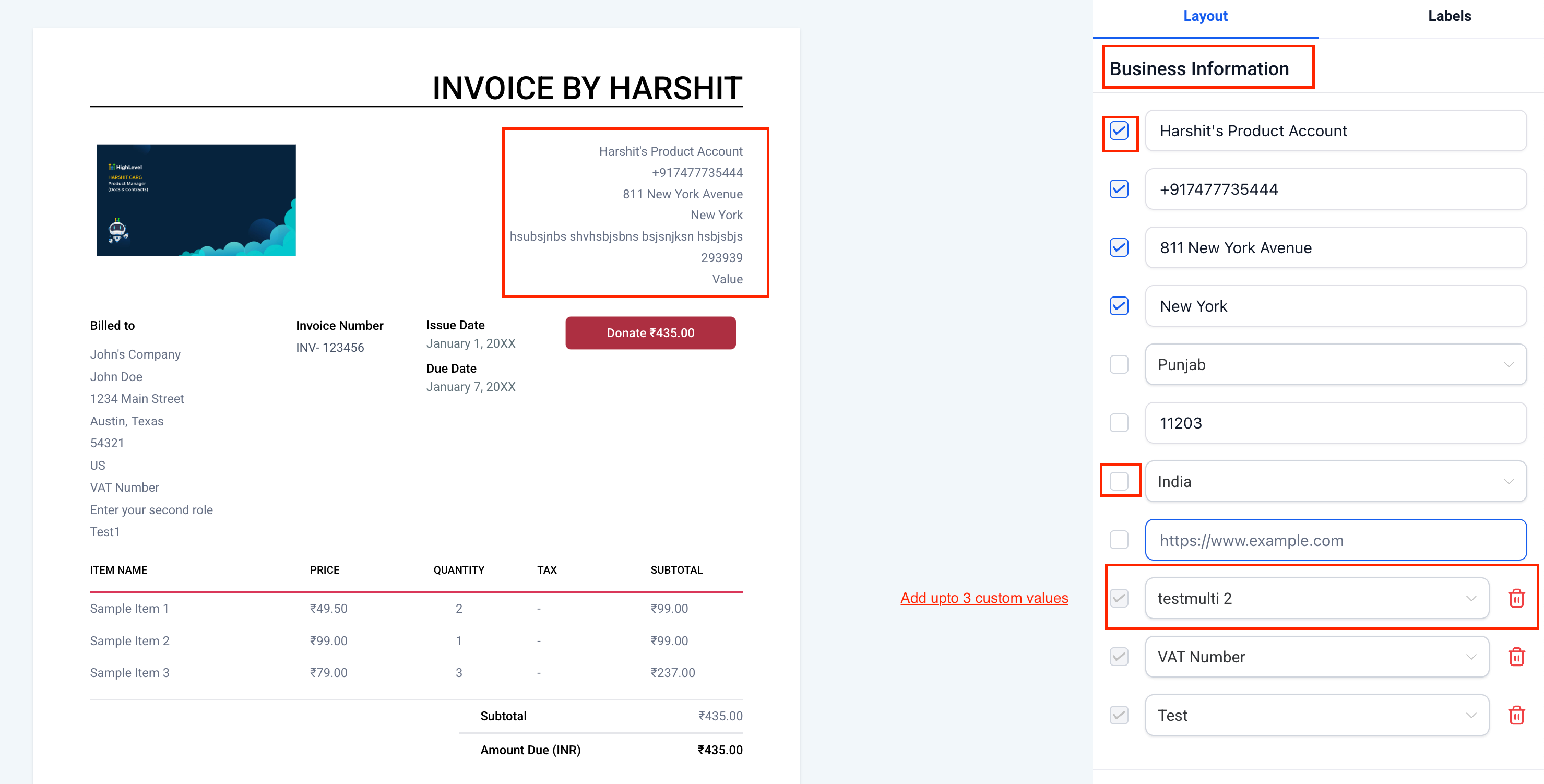Enable the India country checkbox
Viewport: 1544px width, 784px height.
(x=1119, y=481)
